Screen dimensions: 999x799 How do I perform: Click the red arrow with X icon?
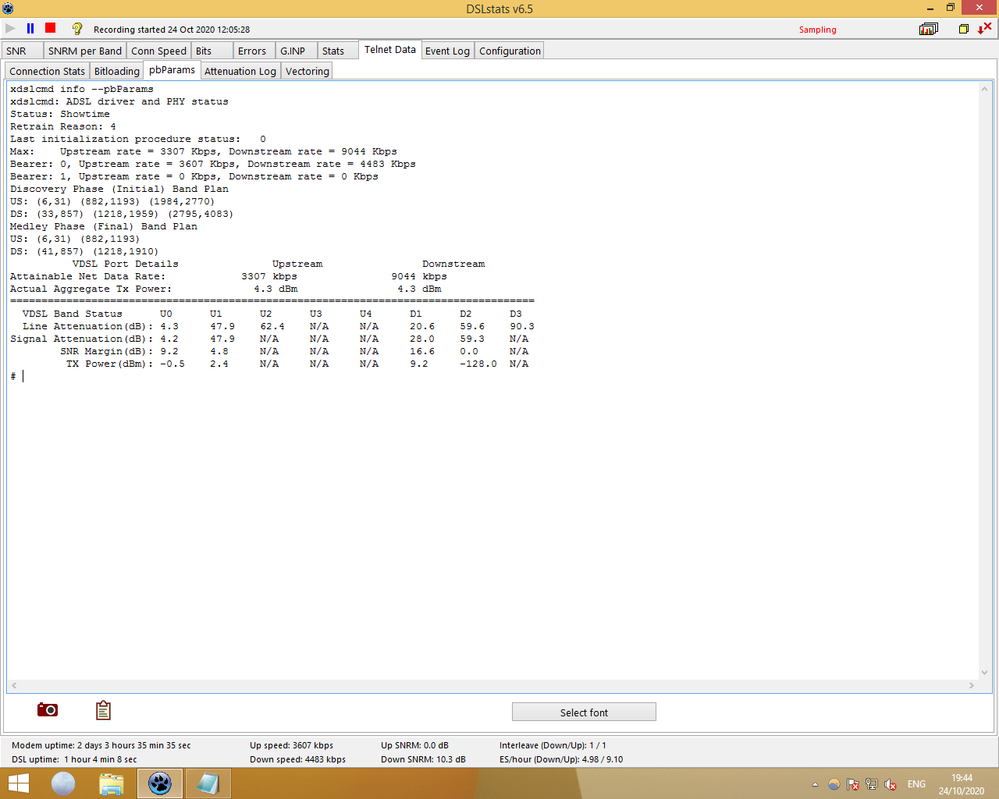click(984, 29)
